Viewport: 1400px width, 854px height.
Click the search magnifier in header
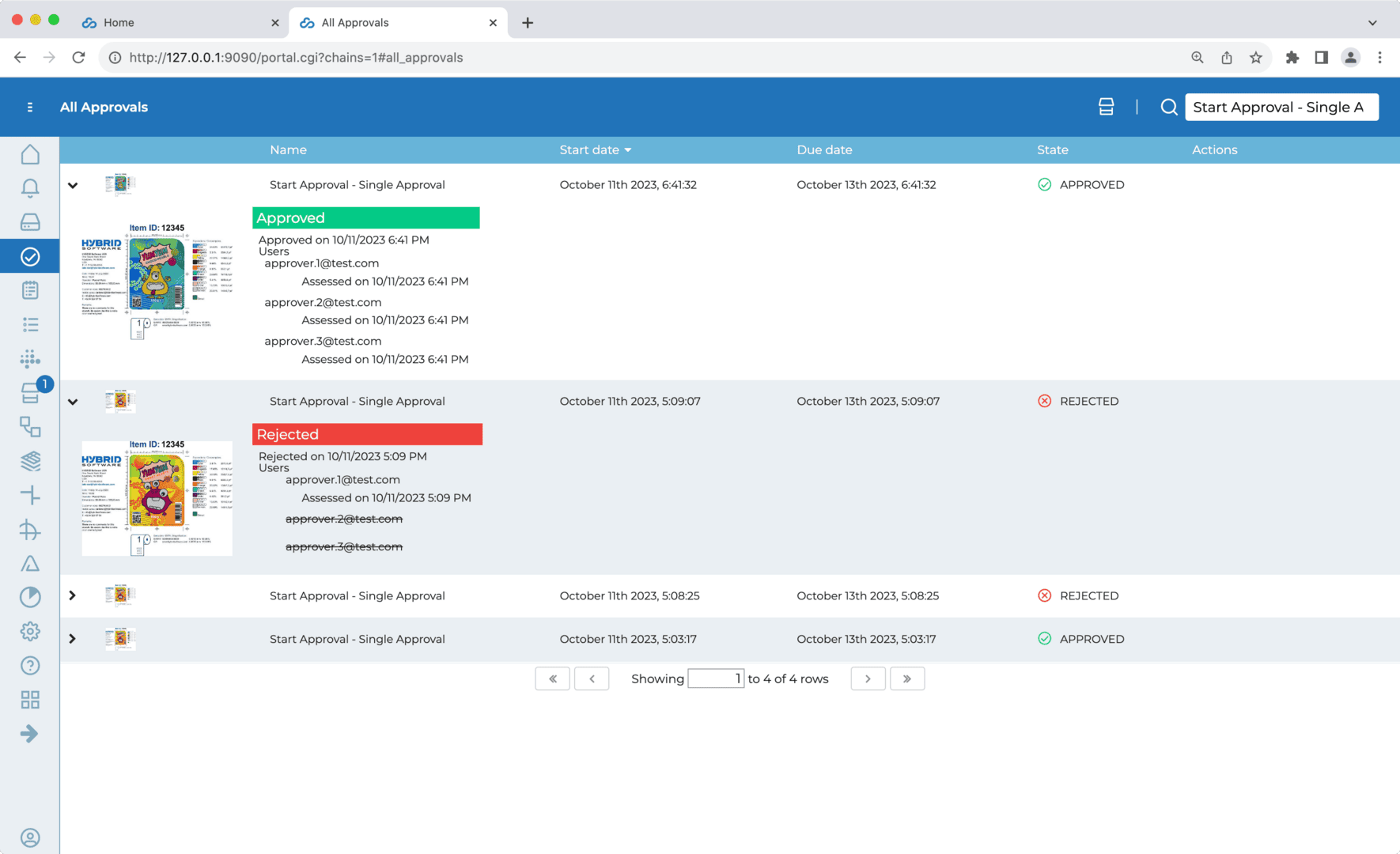tap(1168, 108)
